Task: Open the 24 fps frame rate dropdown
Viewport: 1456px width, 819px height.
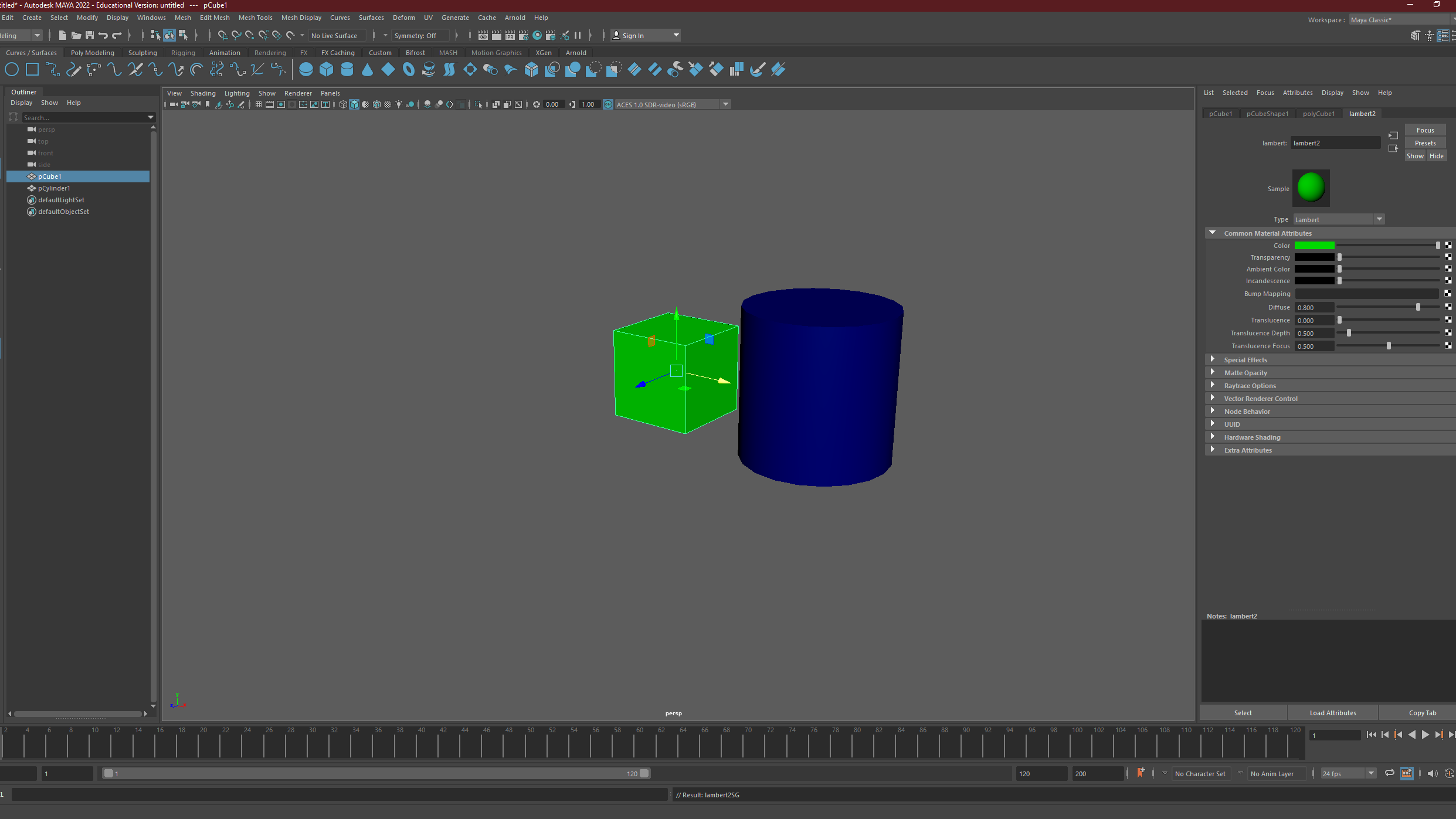Action: point(1348,773)
